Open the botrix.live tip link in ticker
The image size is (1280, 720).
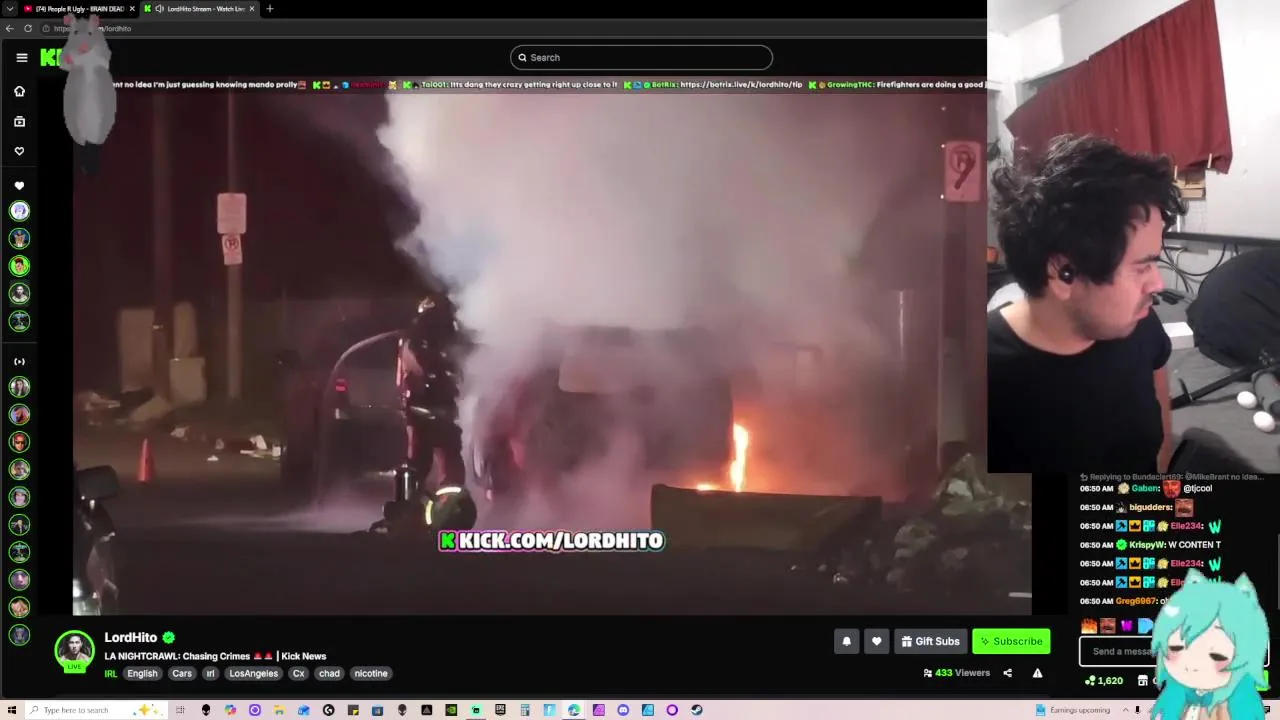pos(741,85)
